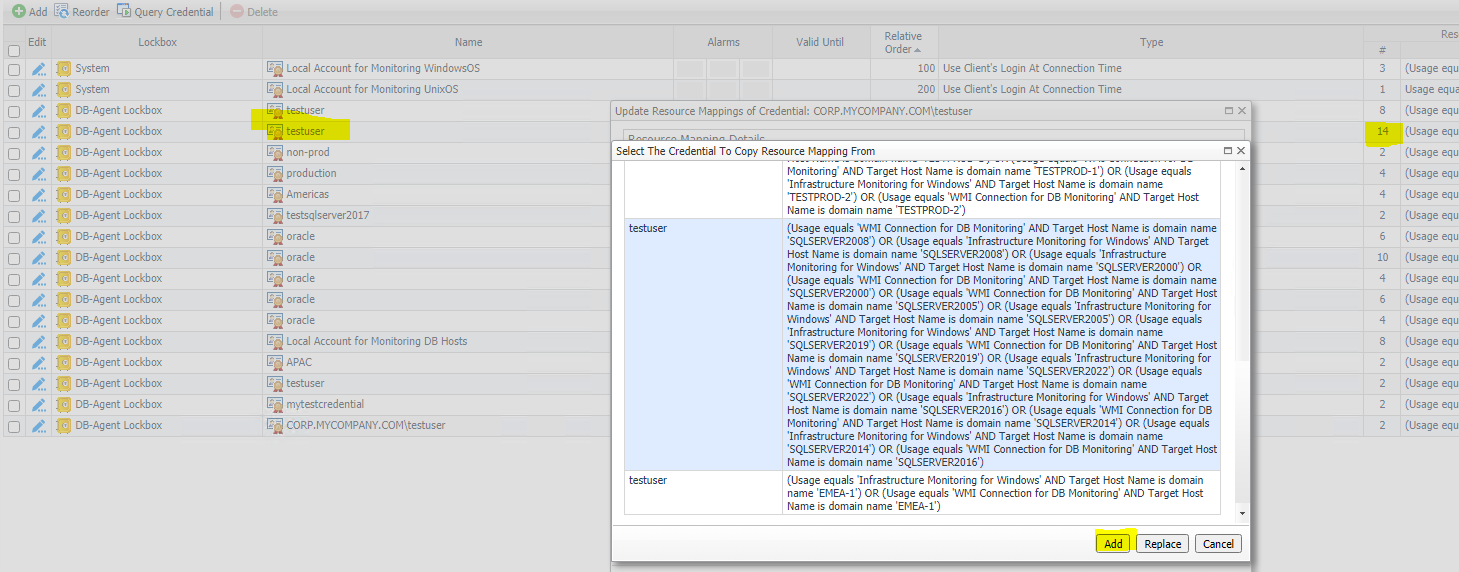Click the lockbox icon in the APAC row
Viewport: 1459px width, 572px height.
[x=64, y=363]
